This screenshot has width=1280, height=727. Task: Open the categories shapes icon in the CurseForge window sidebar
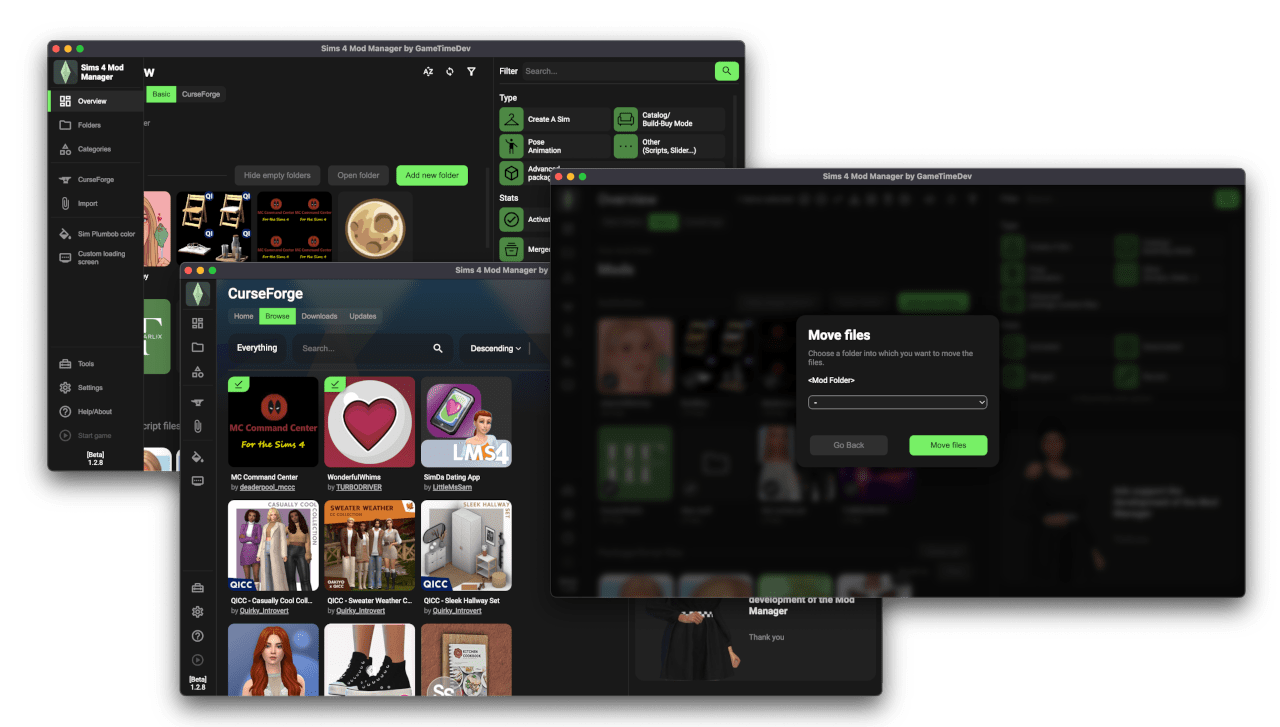pos(198,371)
